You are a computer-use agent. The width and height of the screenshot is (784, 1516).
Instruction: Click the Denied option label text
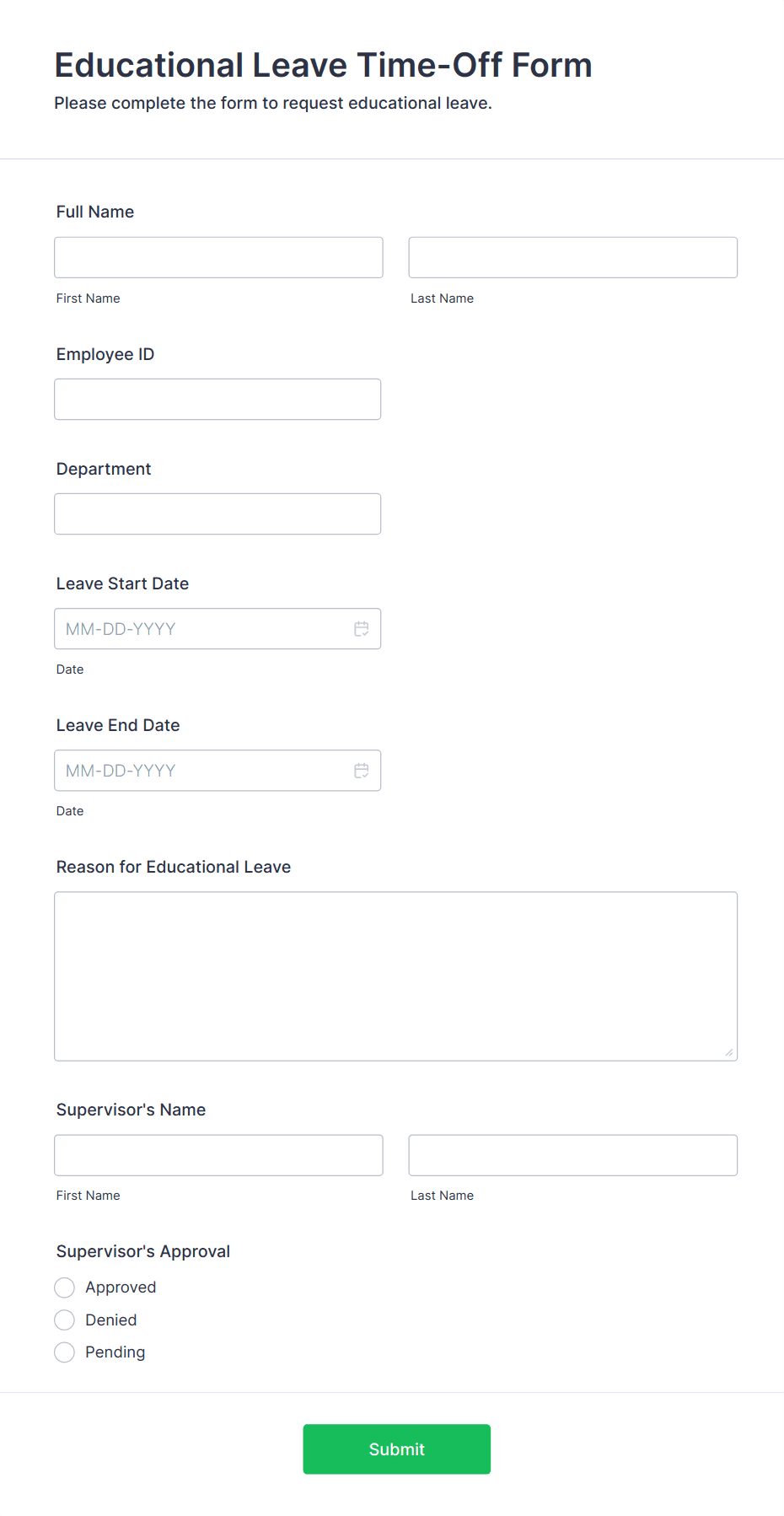(111, 1320)
